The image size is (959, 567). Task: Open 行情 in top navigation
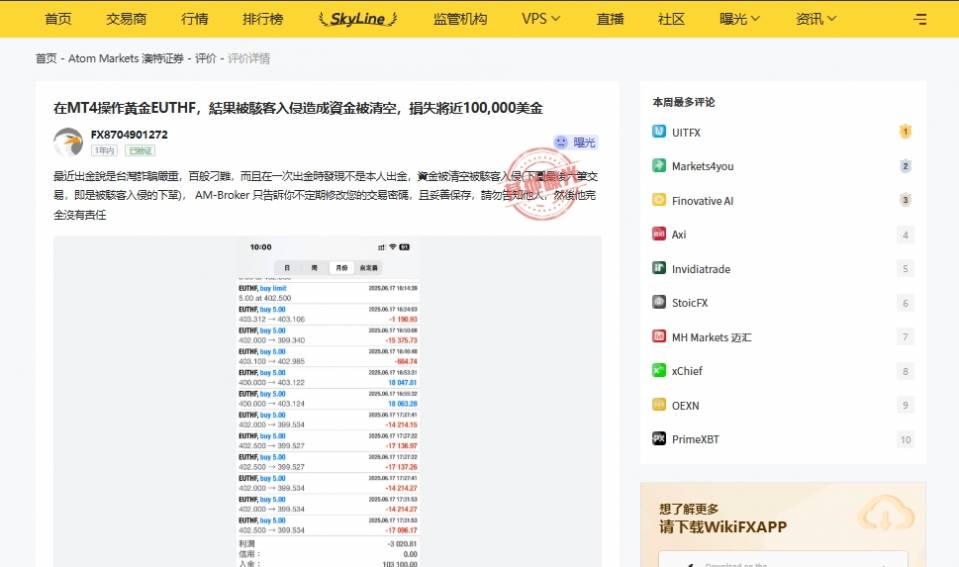coord(194,19)
